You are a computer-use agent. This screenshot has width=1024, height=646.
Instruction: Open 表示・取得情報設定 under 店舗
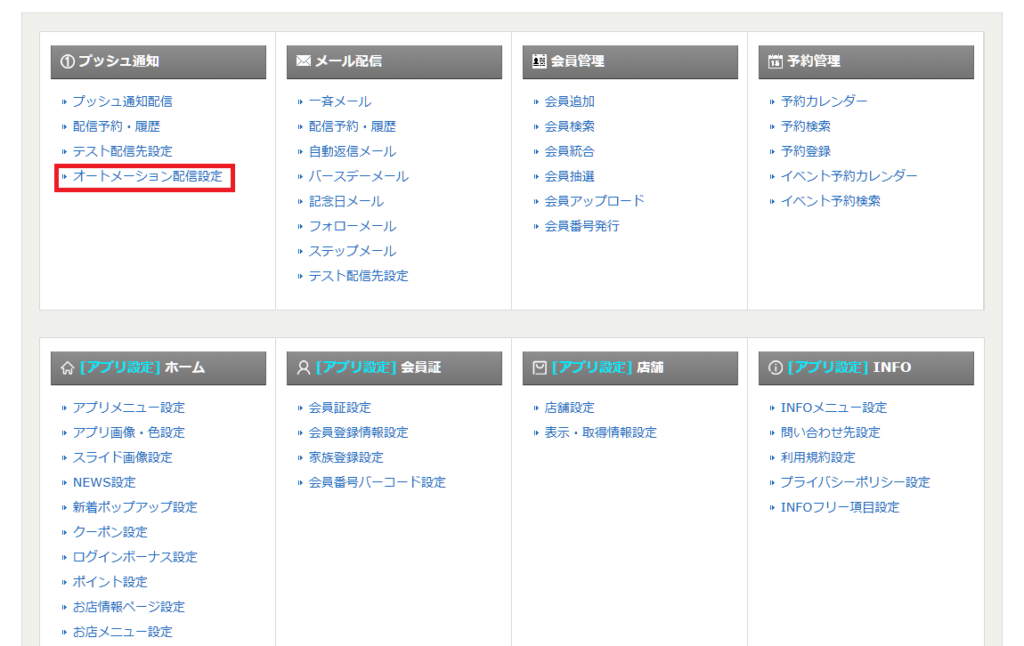click(600, 433)
